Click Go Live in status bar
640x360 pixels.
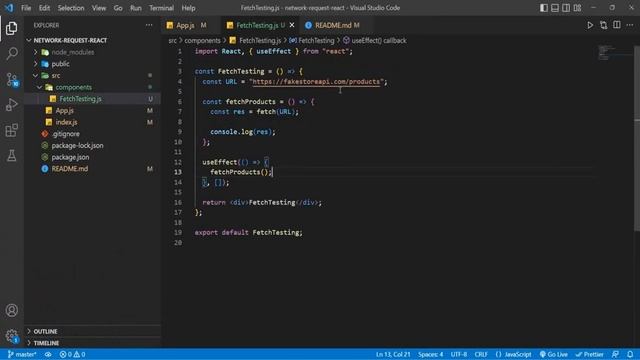(553, 354)
